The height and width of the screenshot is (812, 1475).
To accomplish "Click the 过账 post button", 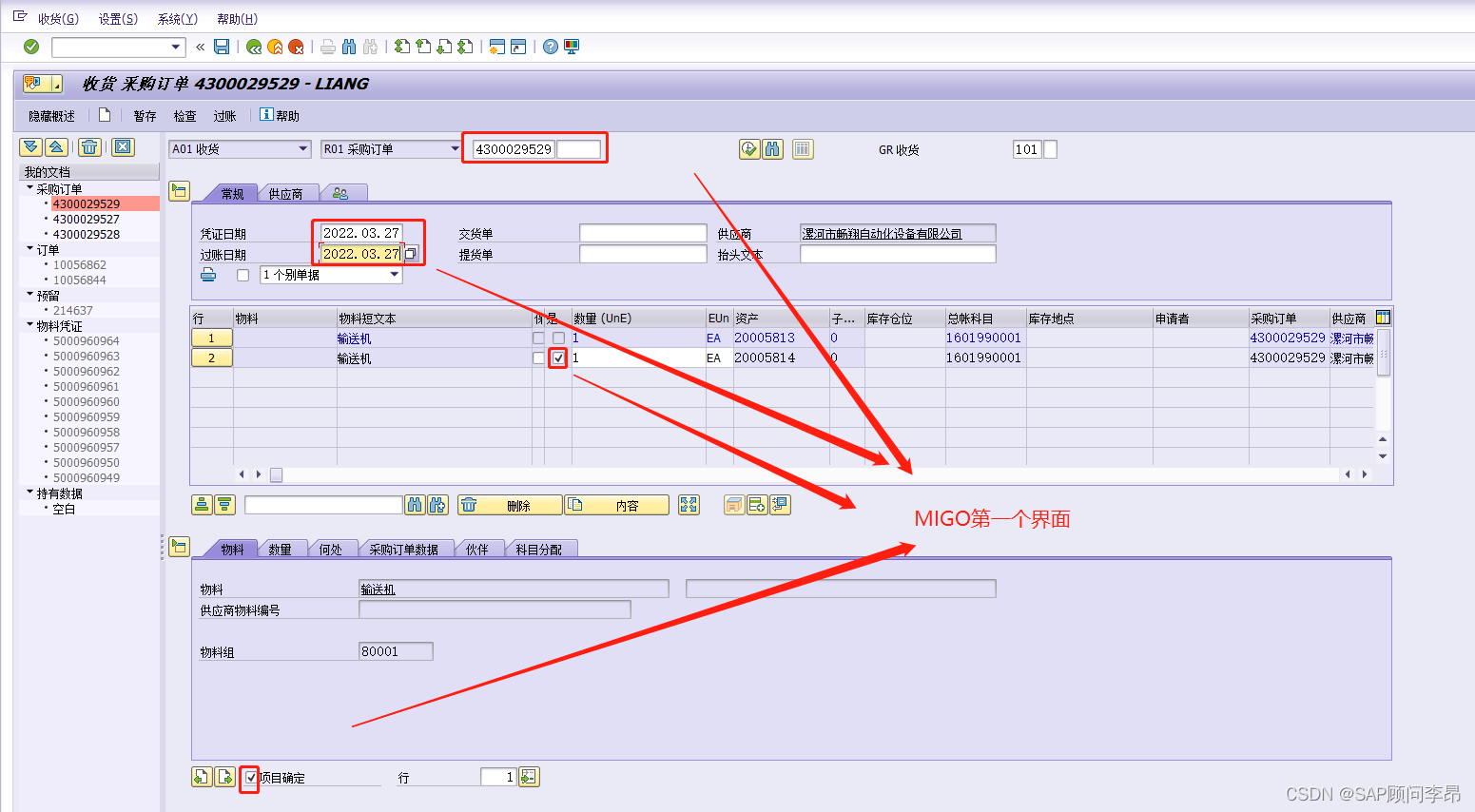I will 224,116.
